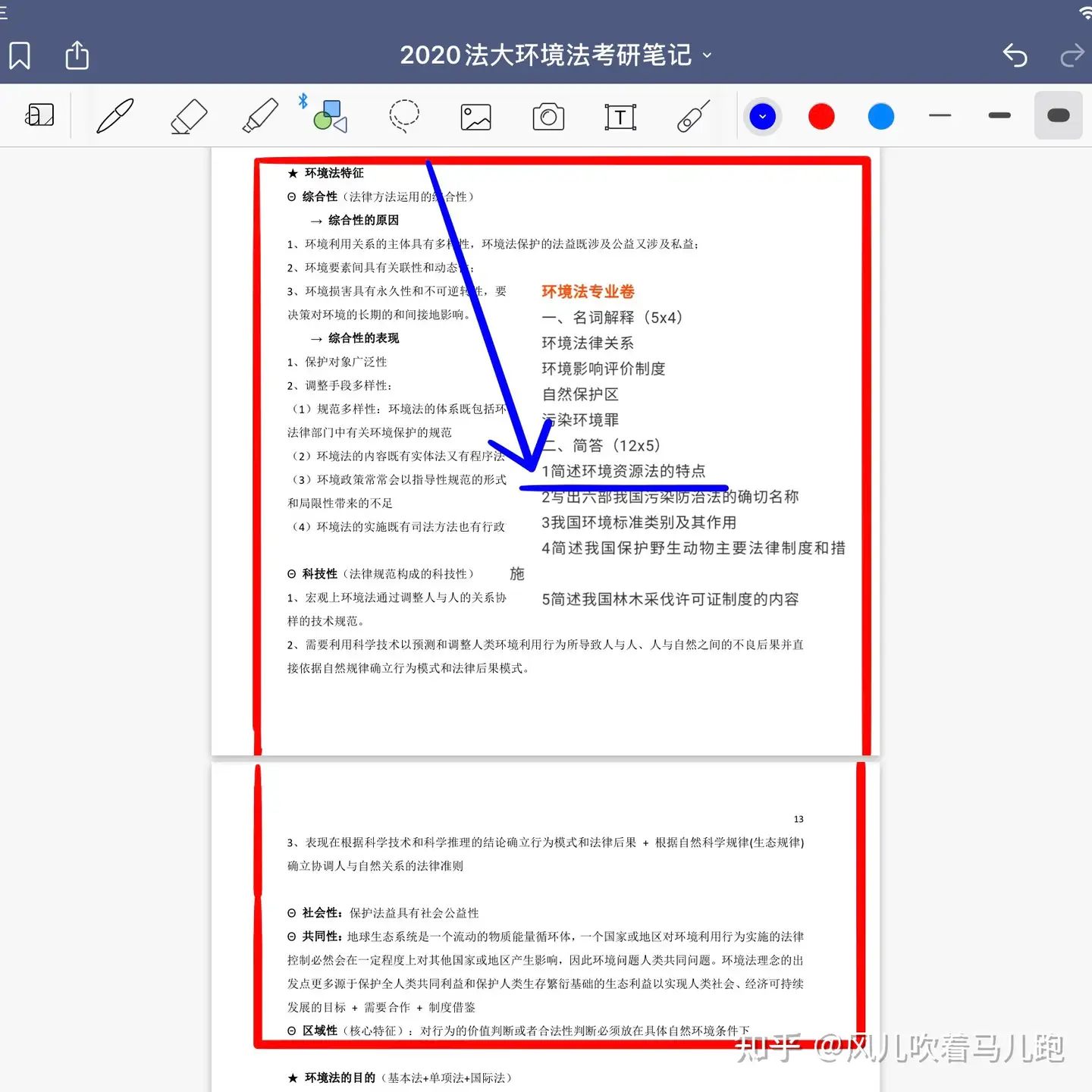Image resolution: width=1092 pixels, height=1092 pixels.
Task: Select the Lasso selection tool
Action: coord(404,116)
